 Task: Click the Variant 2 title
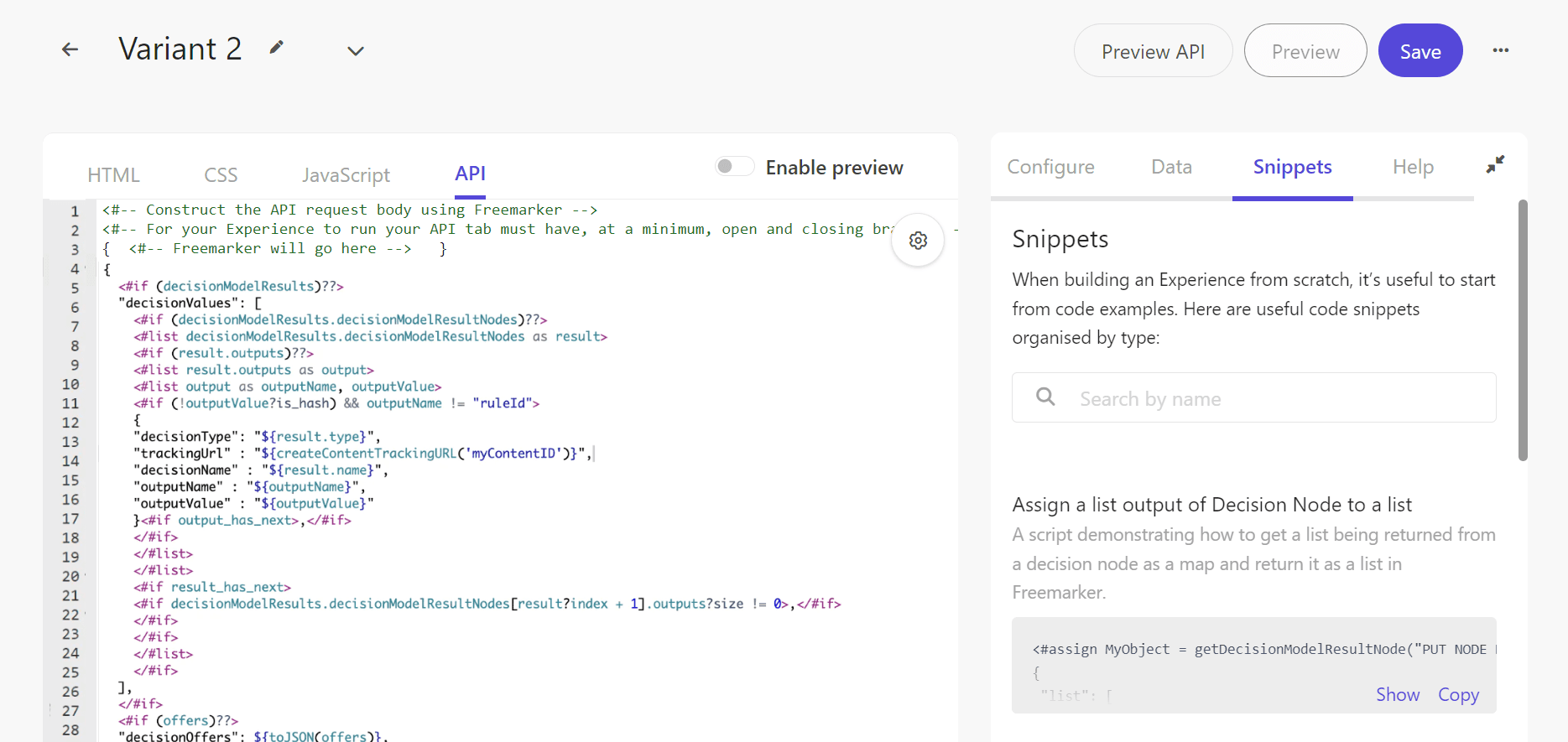point(180,49)
